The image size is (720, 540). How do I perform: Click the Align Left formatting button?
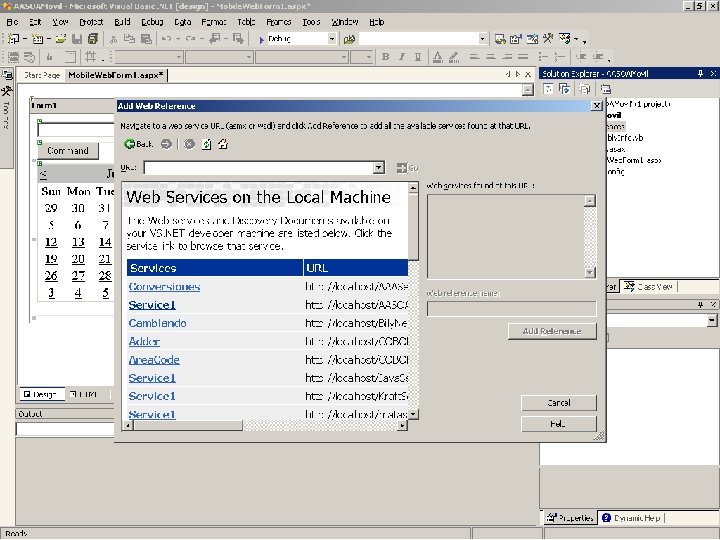pos(474,56)
